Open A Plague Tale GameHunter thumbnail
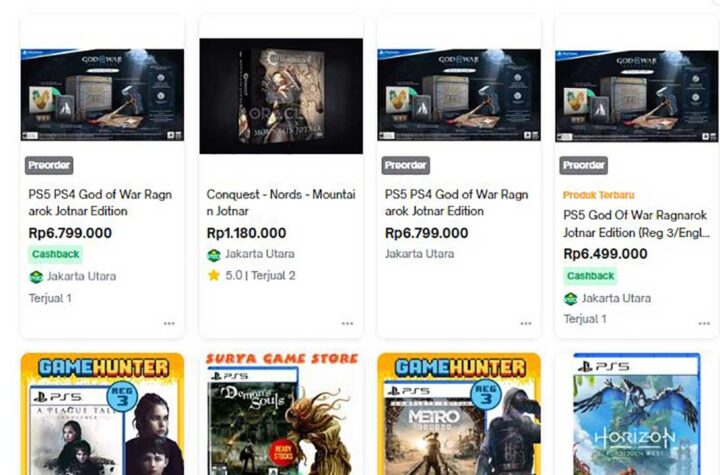 (102, 414)
